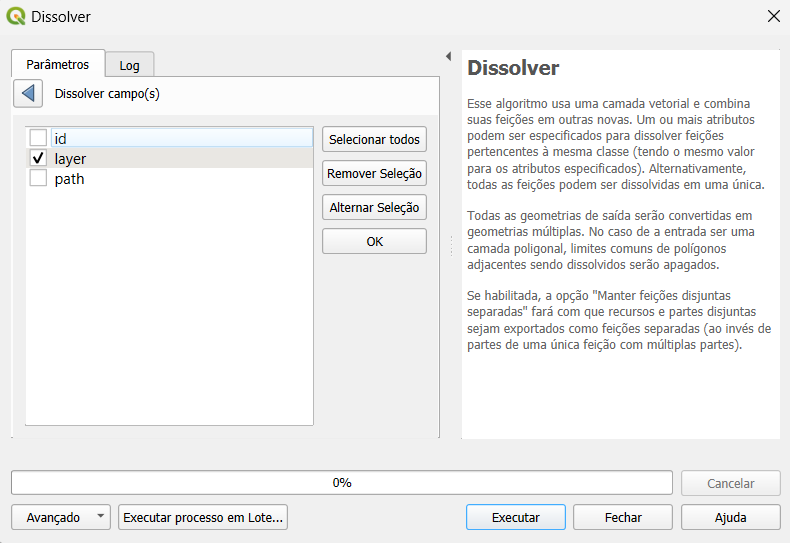Click the splitter handle beside the help panel
Screen dimensions: 790x543
point(451,246)
